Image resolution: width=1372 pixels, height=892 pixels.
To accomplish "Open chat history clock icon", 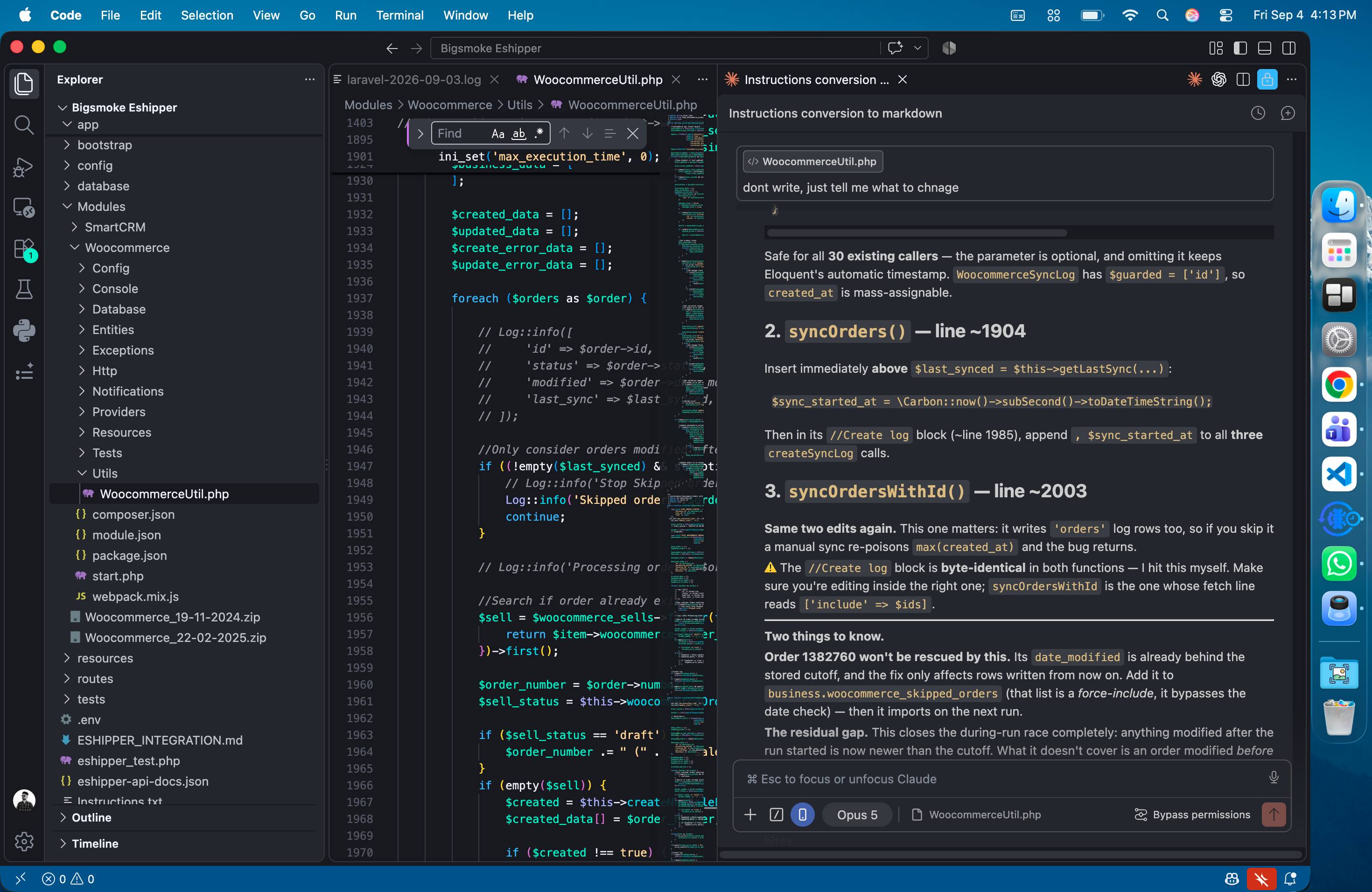I will 1257,113.
